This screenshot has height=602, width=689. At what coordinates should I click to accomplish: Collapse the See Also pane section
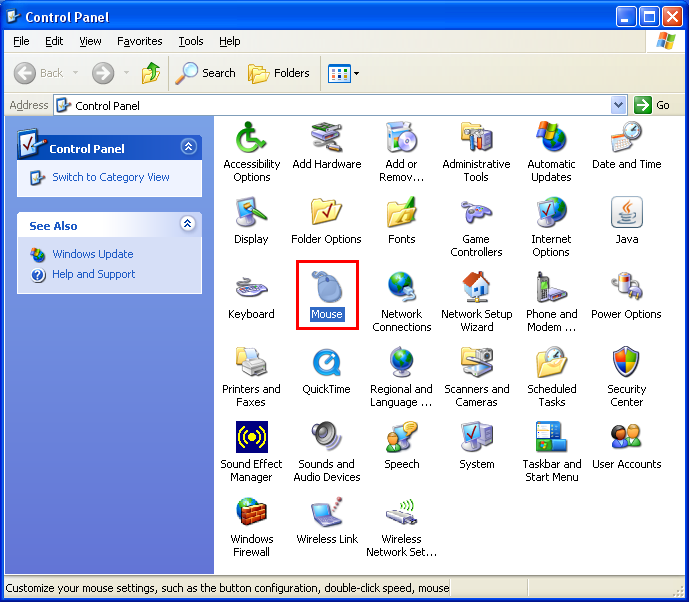188,224
